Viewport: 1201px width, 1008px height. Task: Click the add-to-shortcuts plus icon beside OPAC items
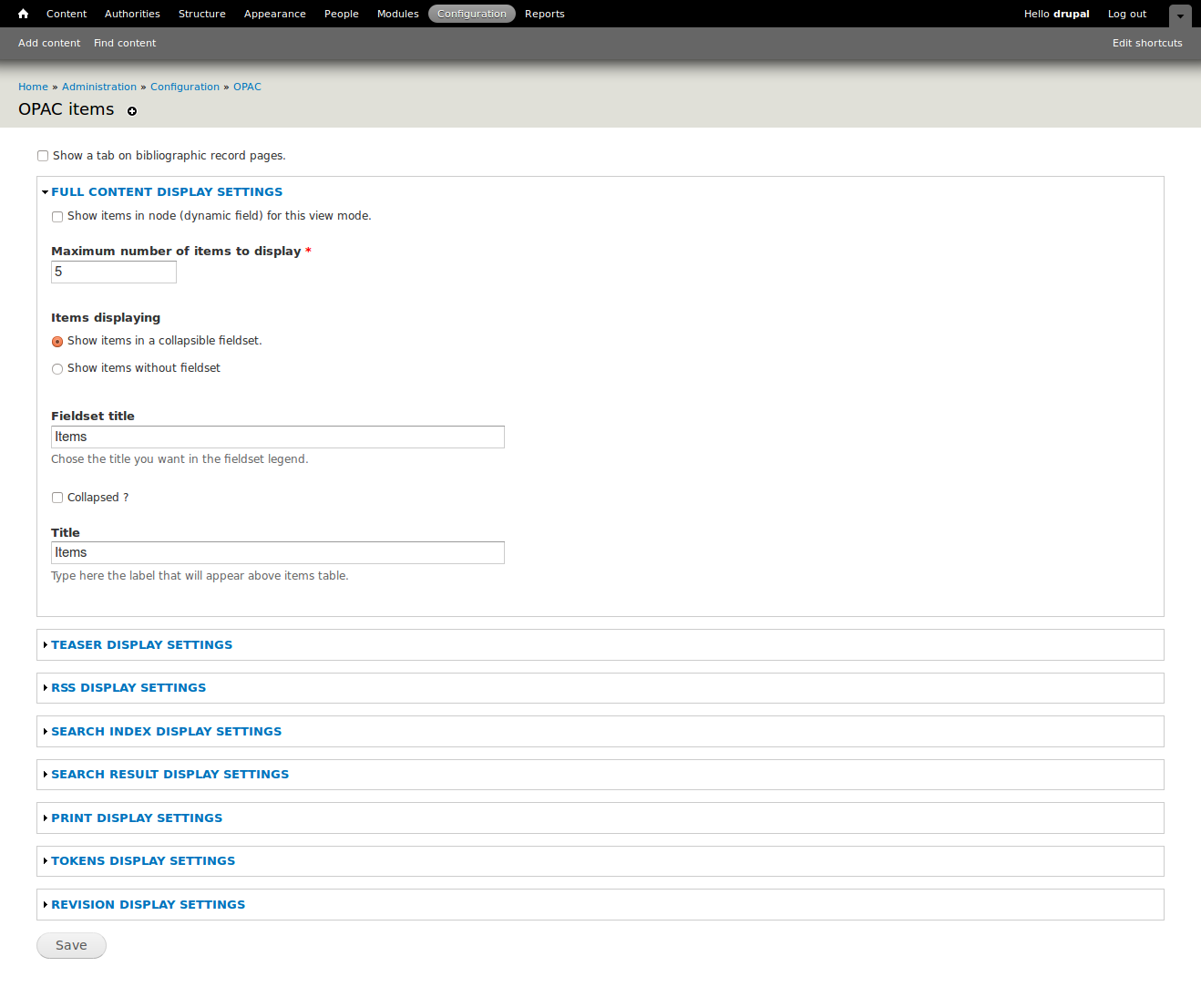[x=132, y=111]
